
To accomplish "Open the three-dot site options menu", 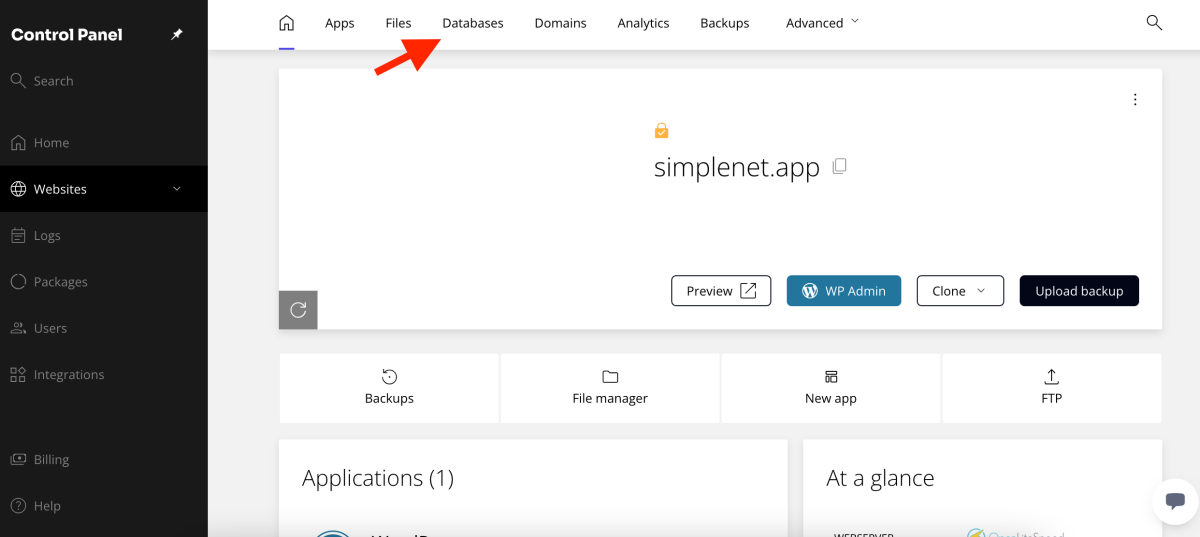I will [x=1135, y=99].
